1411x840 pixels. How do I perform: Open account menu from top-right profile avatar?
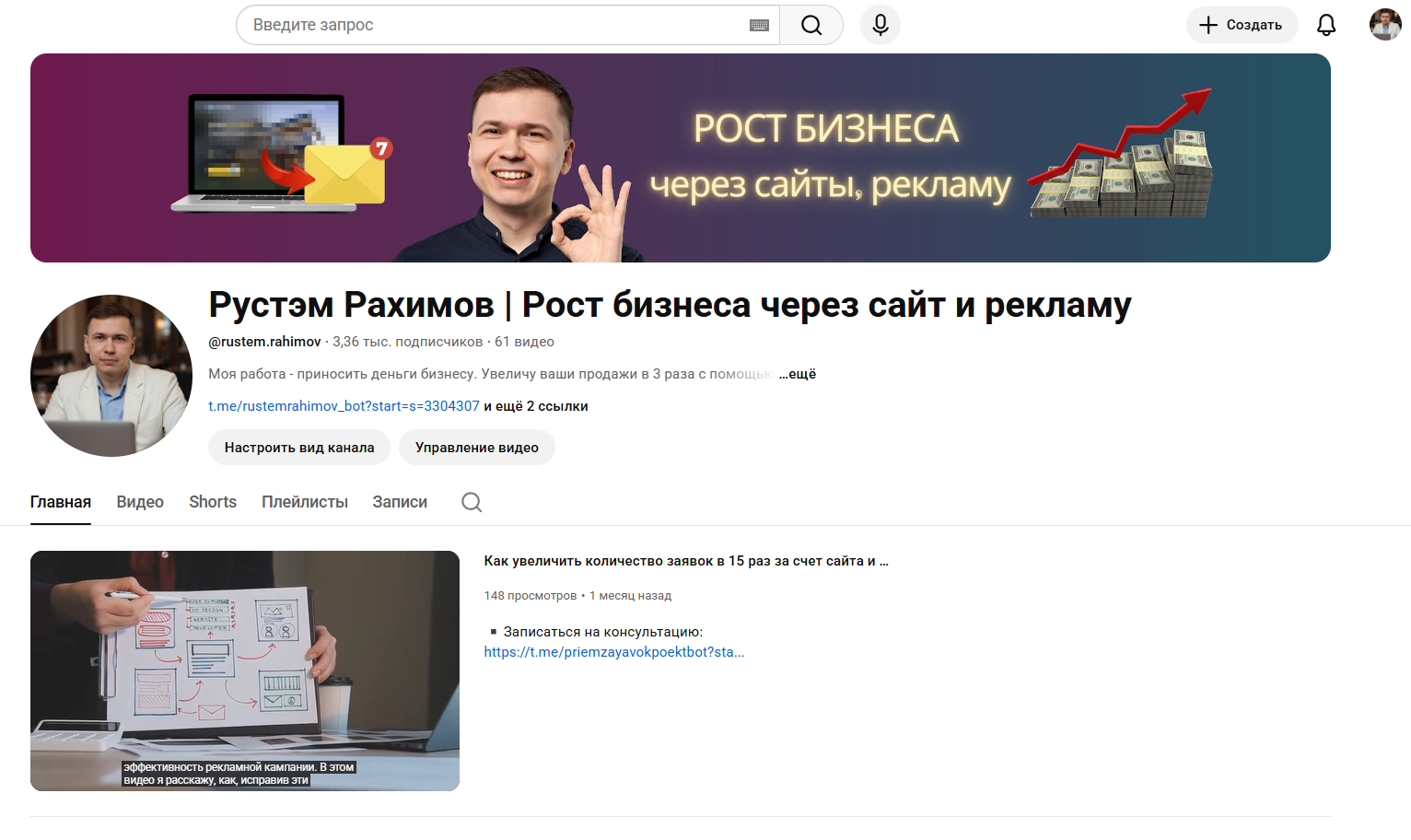click(1384, 25)
